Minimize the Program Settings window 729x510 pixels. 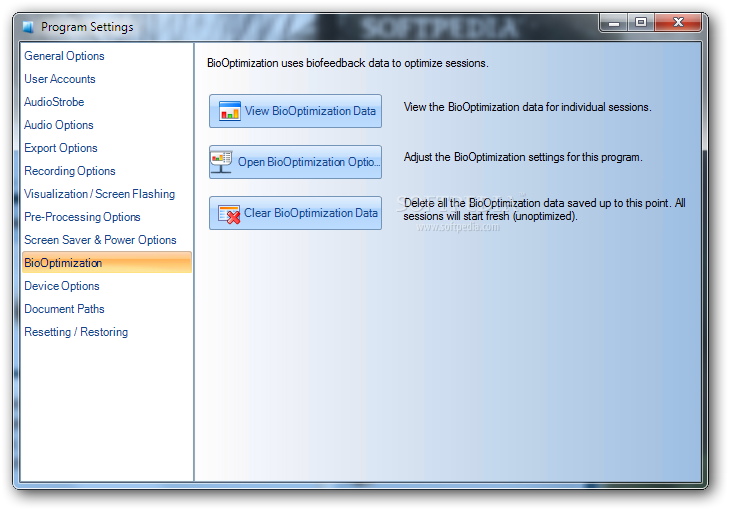[614, 23]
